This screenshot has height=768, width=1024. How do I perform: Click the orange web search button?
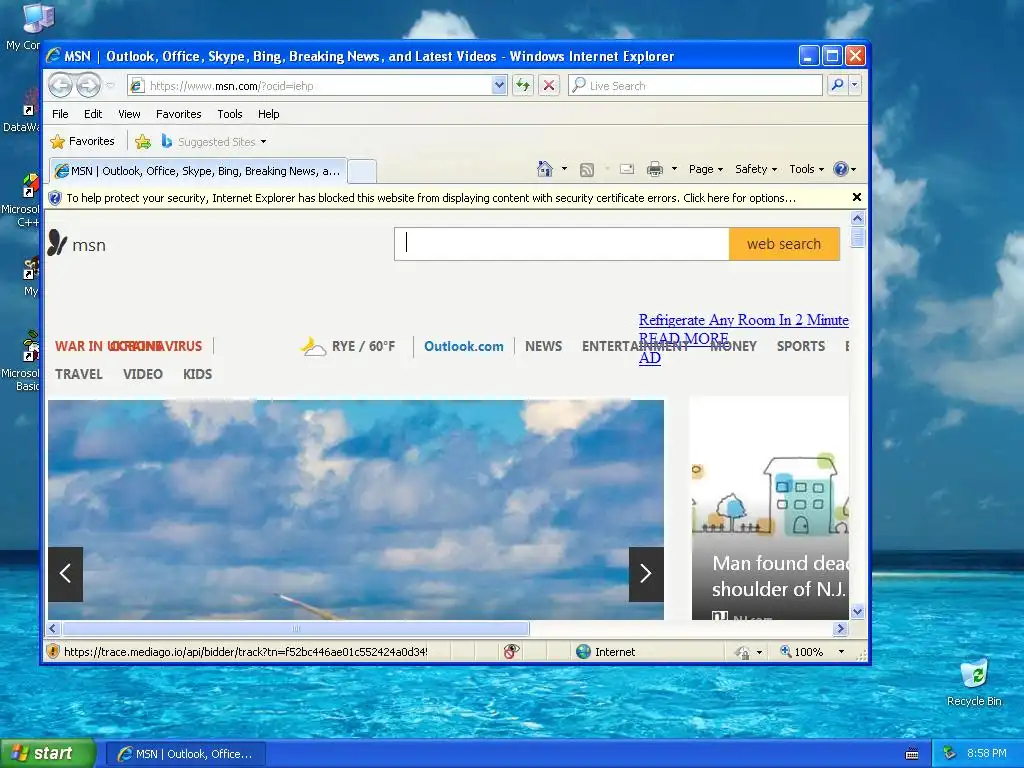pos(784,244)
